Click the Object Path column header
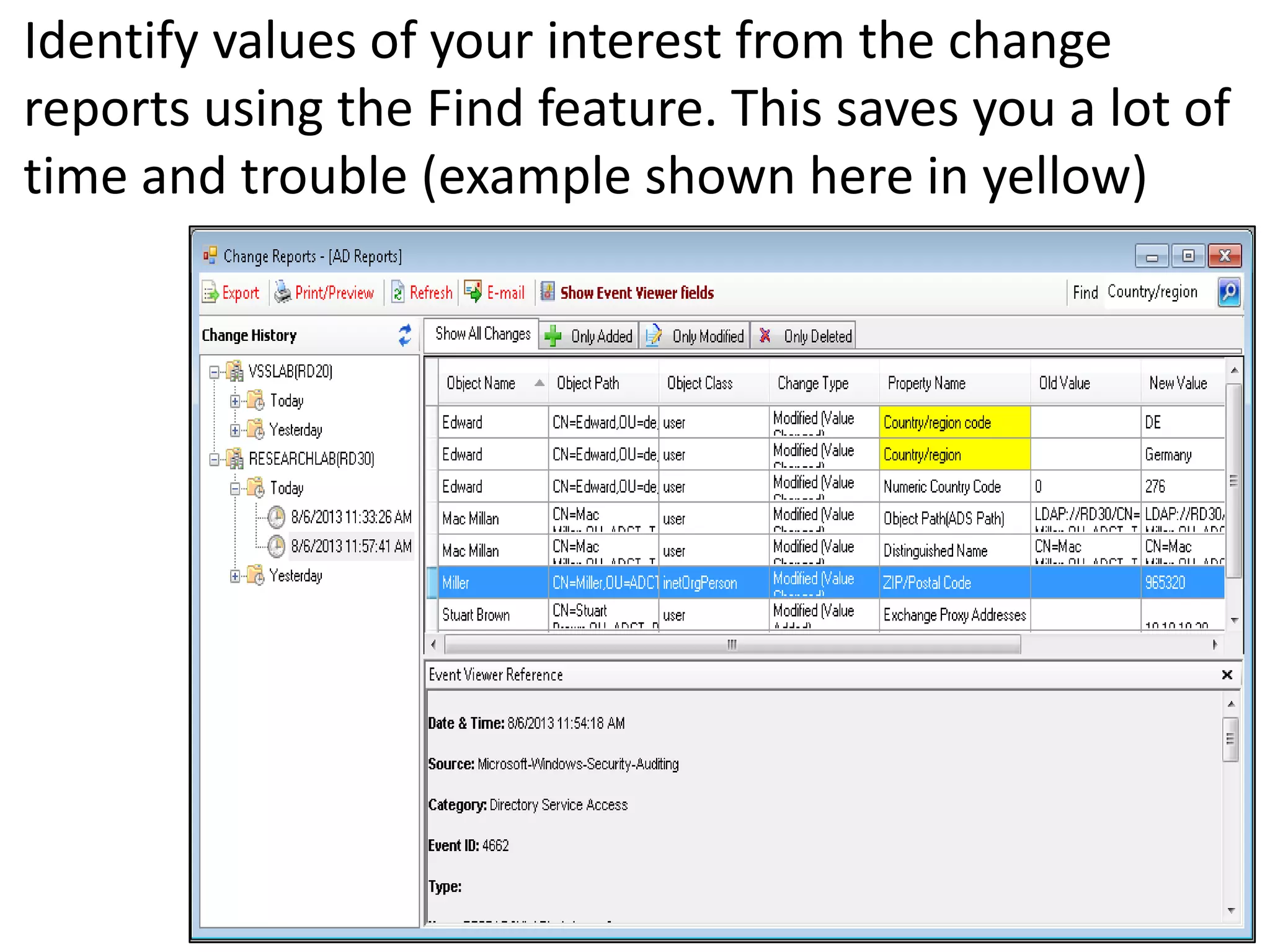Screen dimensions: 1270x952 [x=603, y=383]
